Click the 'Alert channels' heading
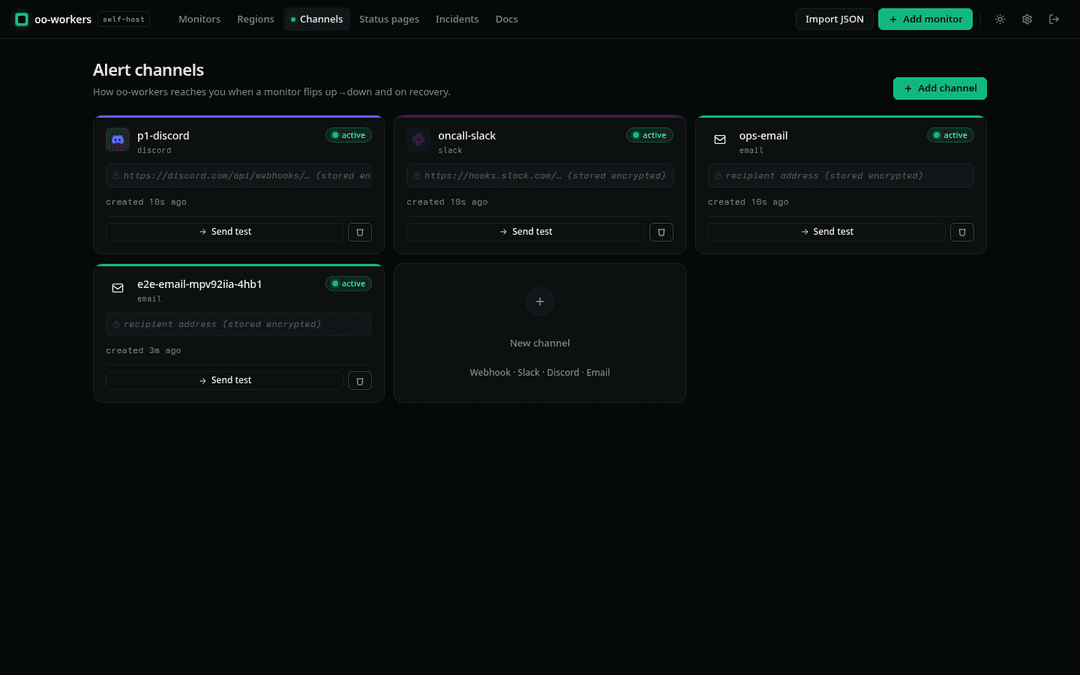The width and height of the screenshot is (1080, 675). (149, 70)
